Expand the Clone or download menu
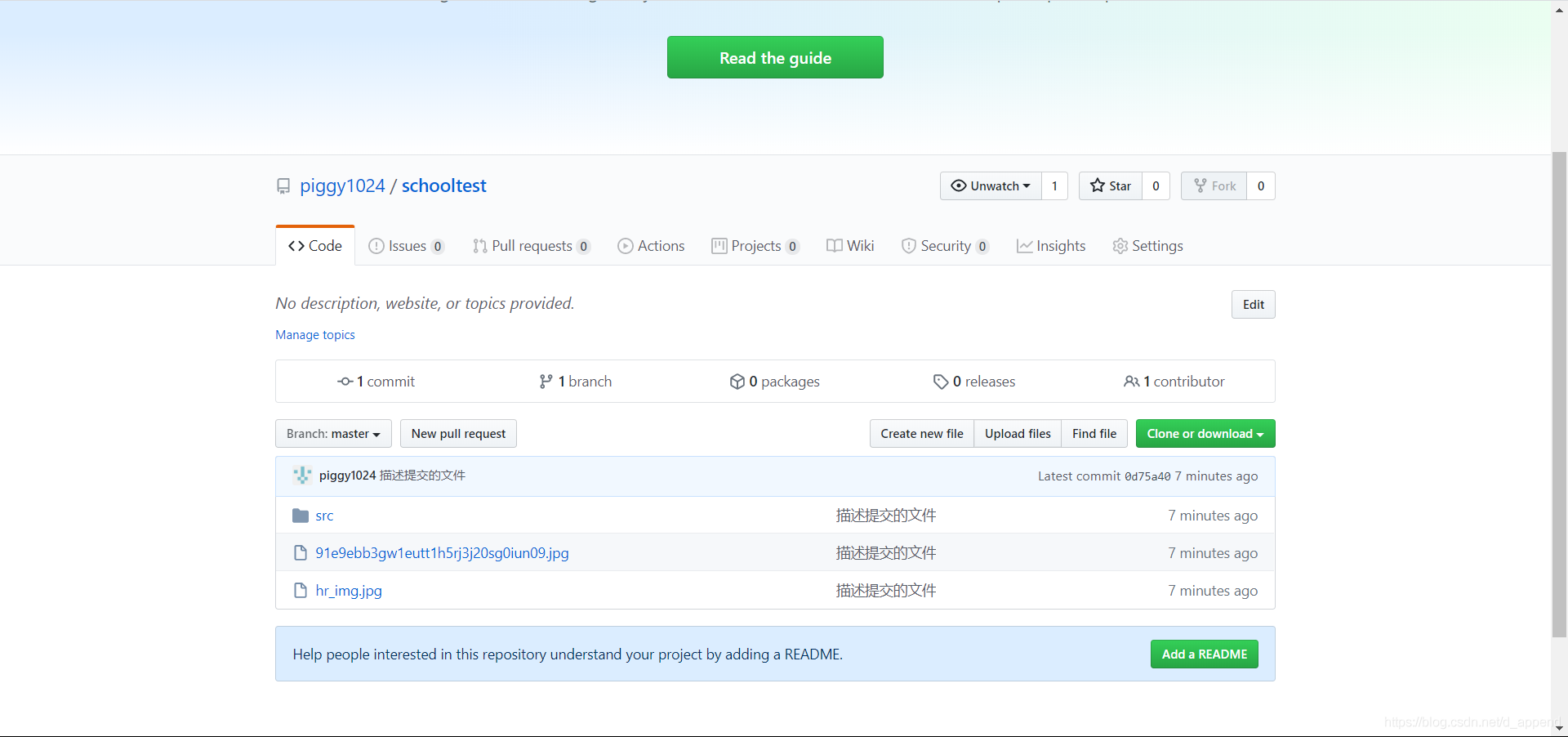The width and height of the screenshot is (1568, 737). [1205, 433]
